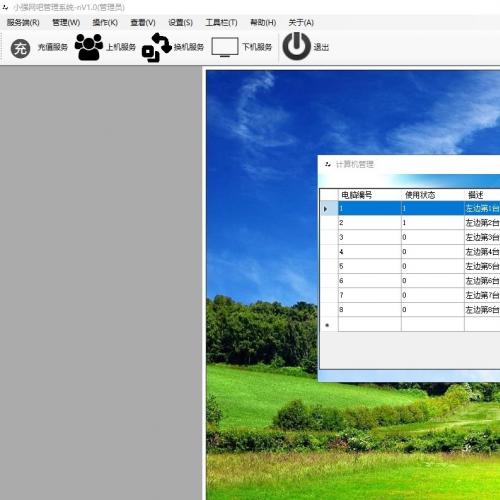Select computer number cell 2
The width and height of the screenshot is (500, 500).
[370, 223]
